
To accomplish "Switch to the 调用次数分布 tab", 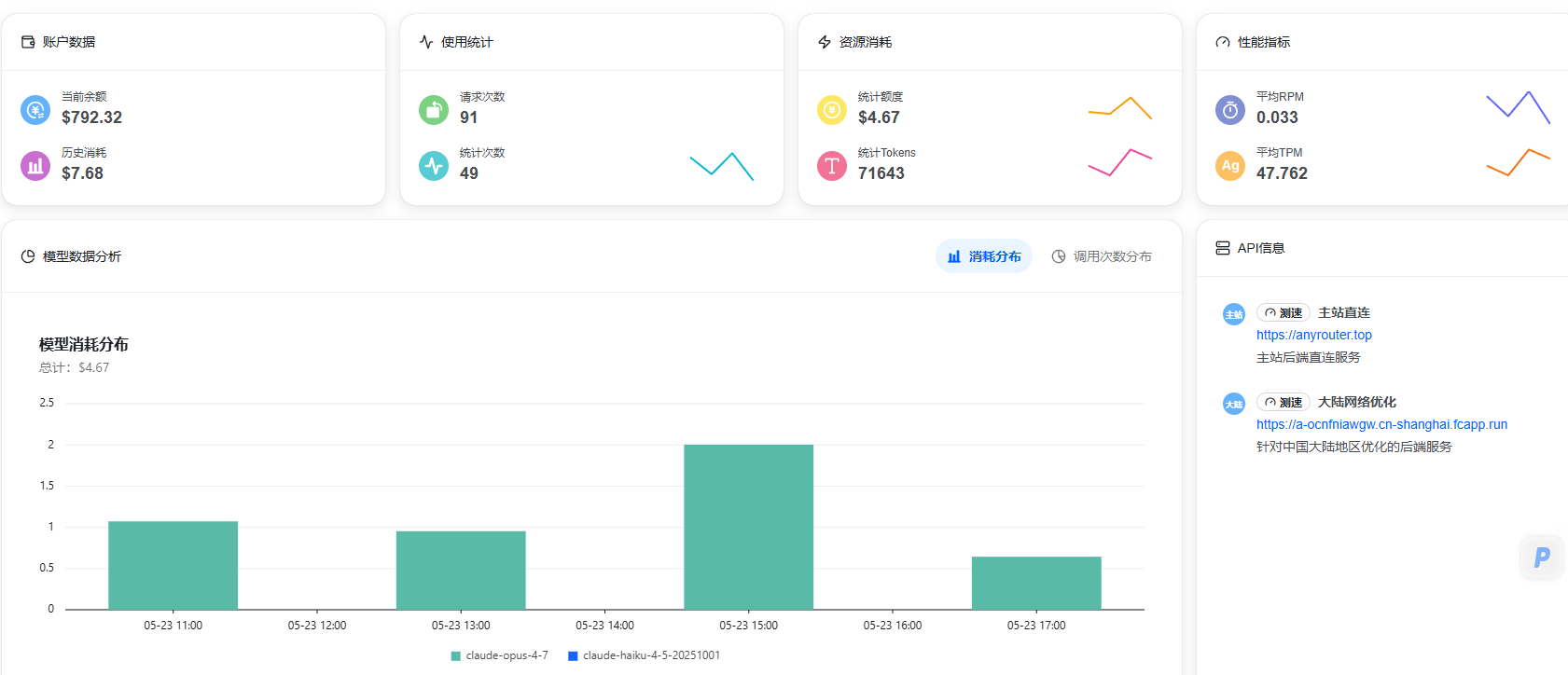I will (1102, 256).
